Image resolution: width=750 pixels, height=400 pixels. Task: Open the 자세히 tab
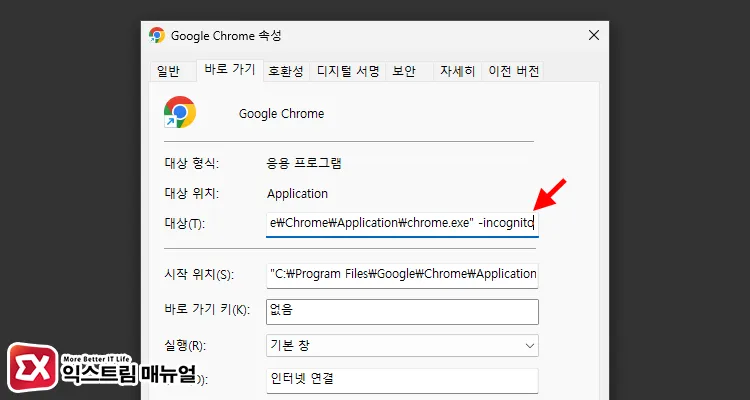tap(457, 71)
